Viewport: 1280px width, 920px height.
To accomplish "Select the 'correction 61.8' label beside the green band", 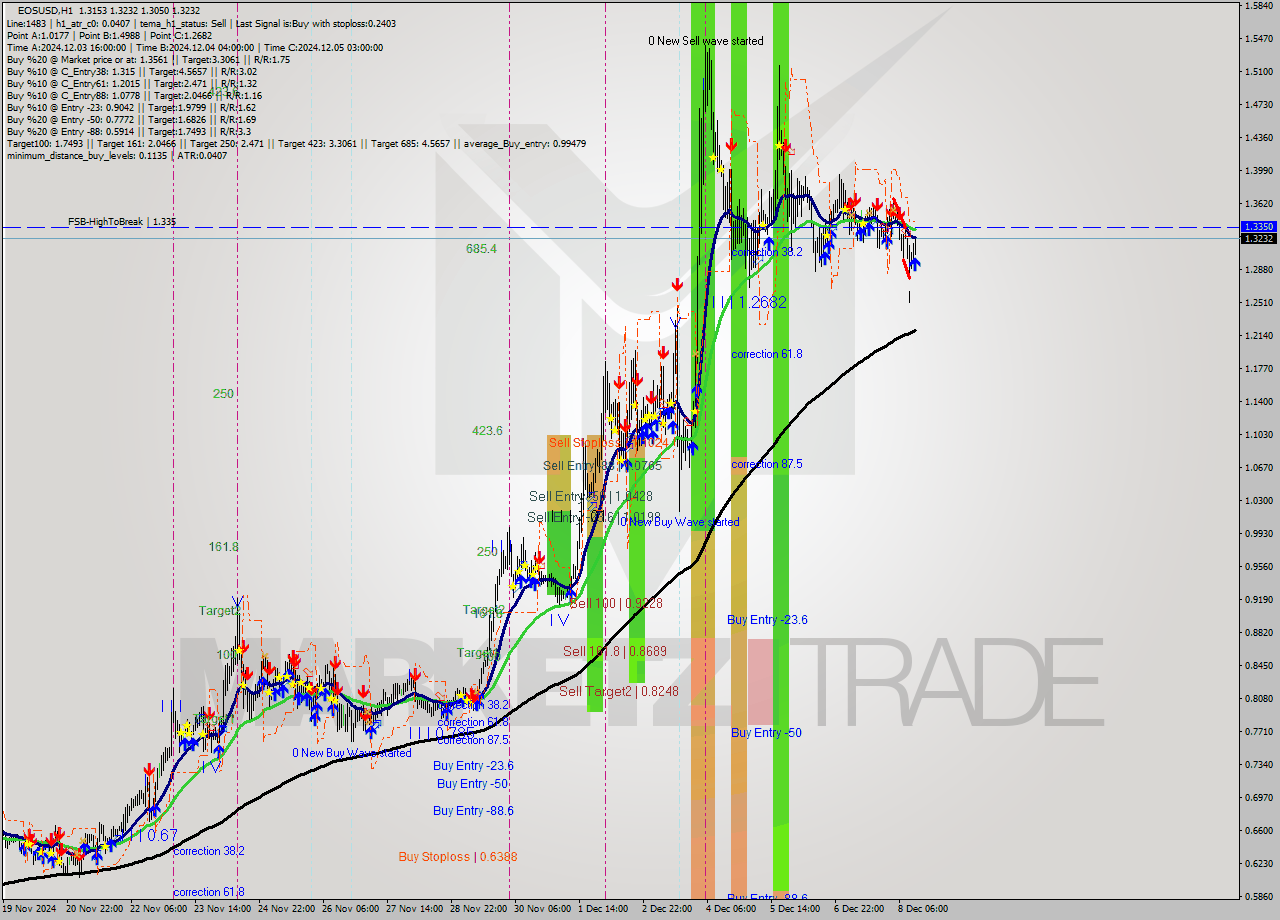I will (766, 354).
